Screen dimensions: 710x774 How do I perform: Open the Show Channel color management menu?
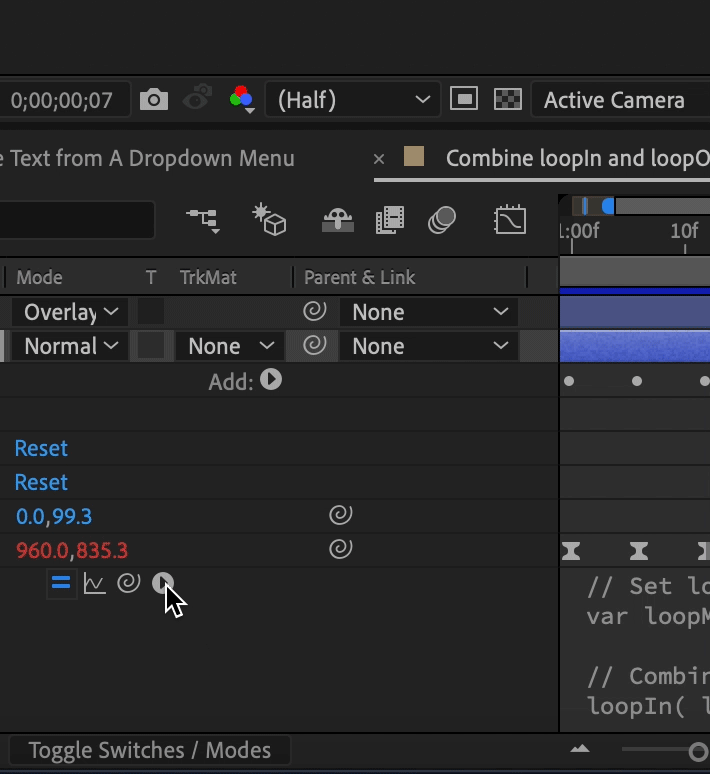tap(242, 99)
